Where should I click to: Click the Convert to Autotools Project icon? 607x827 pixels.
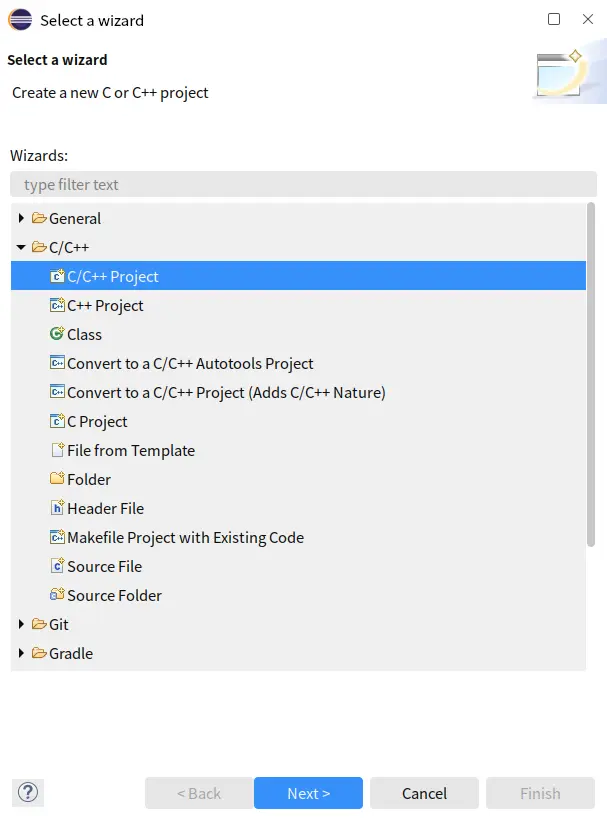point(57,364)
